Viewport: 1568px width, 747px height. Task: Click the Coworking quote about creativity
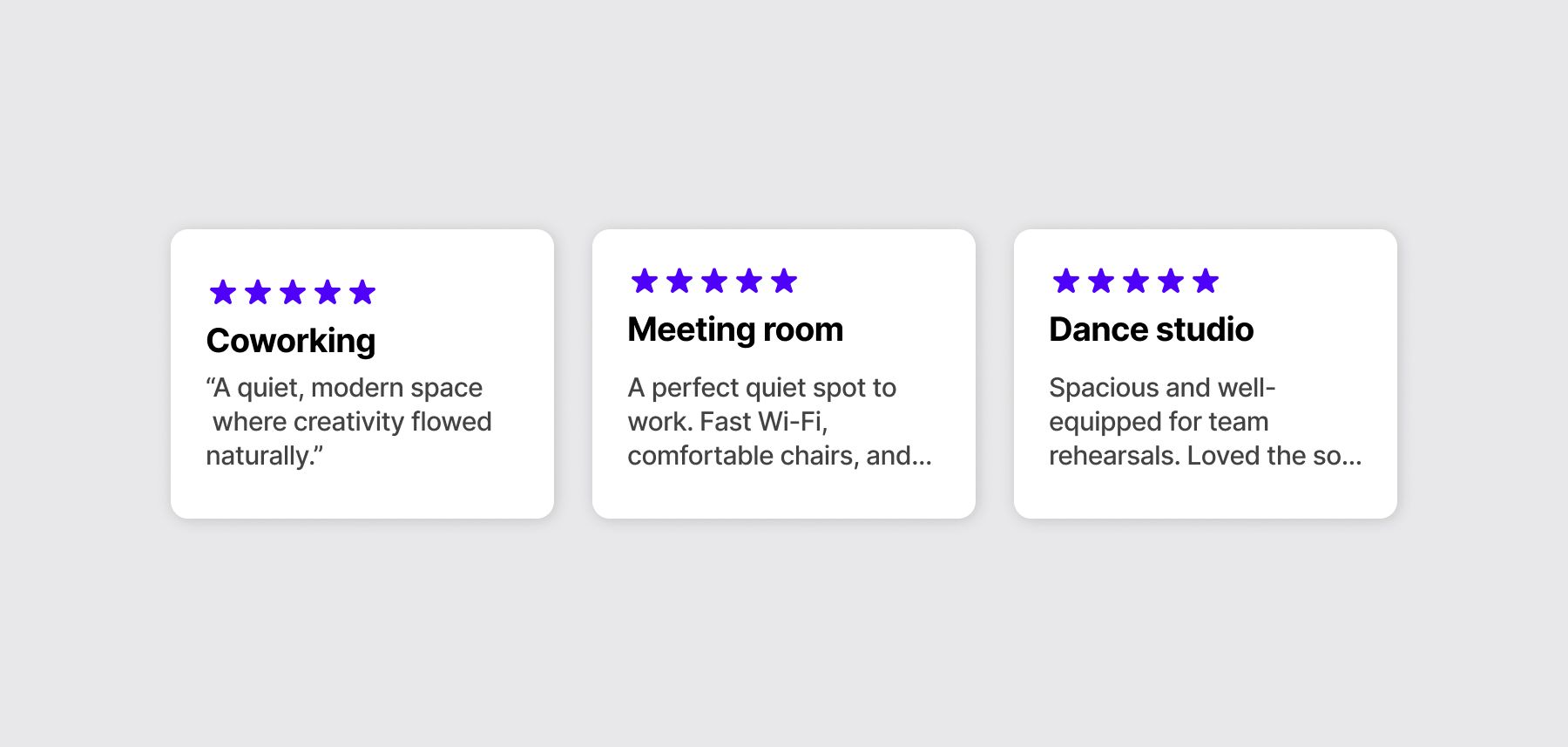click(349, 422)
